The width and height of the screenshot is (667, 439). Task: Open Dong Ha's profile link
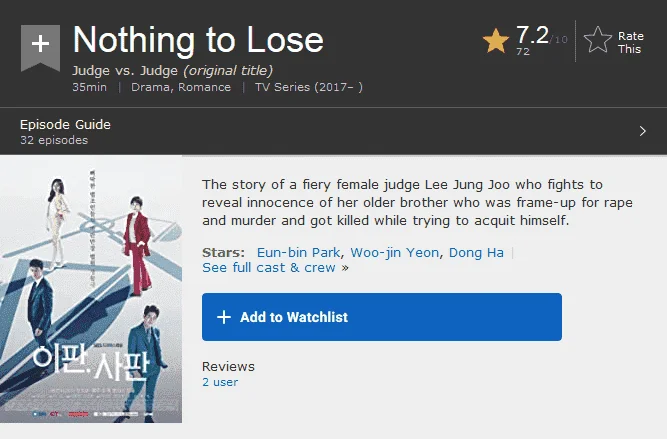point(476,252)
